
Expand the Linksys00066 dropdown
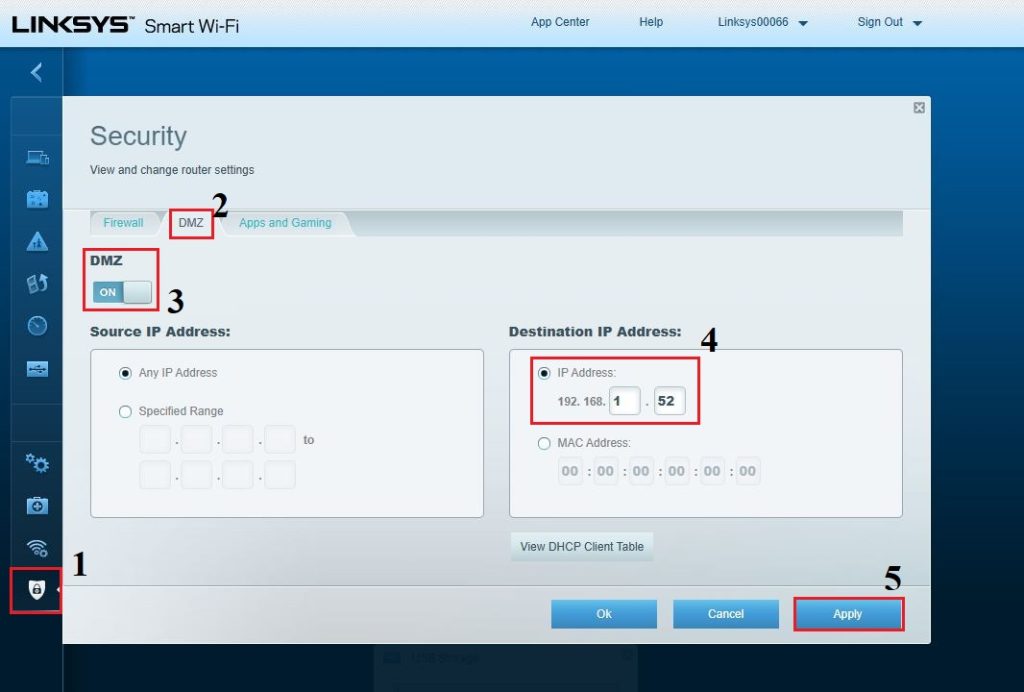click(x=762, y=22)
